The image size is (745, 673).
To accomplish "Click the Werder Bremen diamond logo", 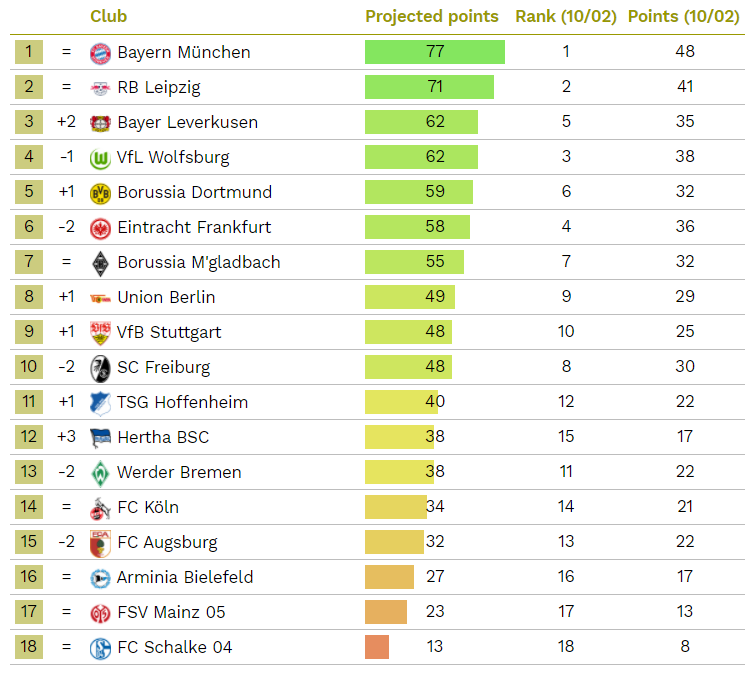I will tap(100, 472).
